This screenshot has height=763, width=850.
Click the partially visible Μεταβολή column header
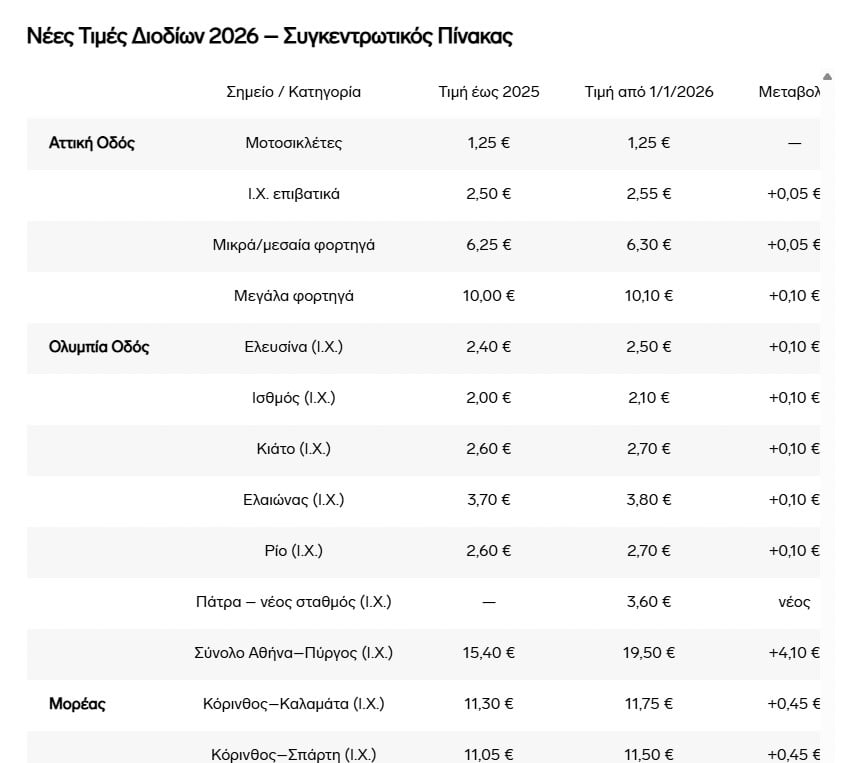(x=789, y=92)
